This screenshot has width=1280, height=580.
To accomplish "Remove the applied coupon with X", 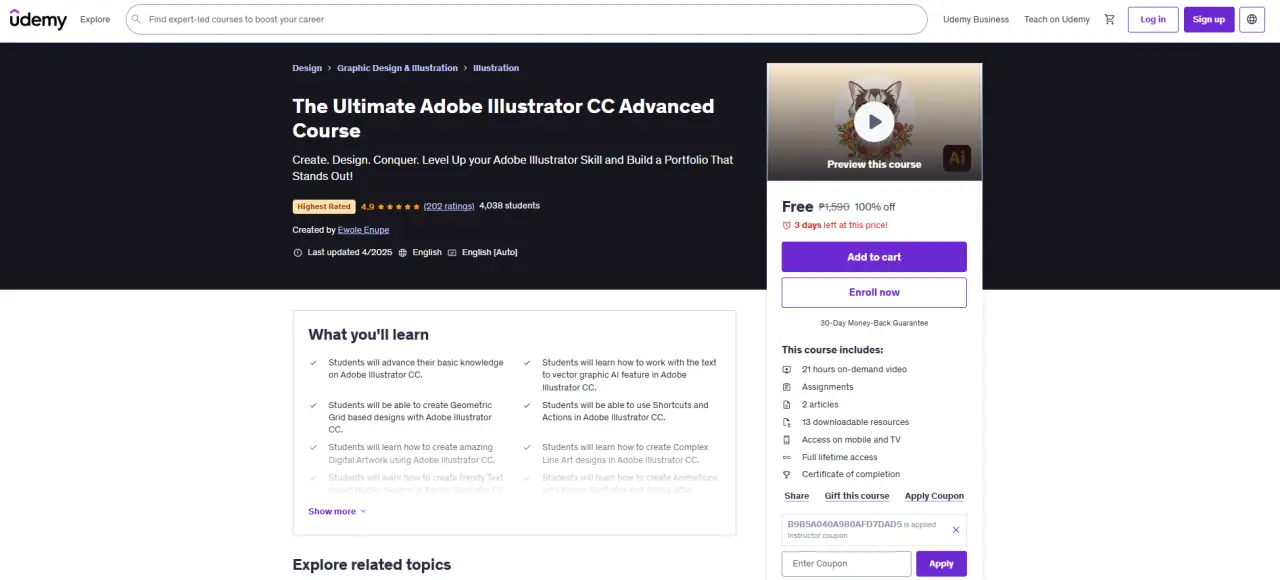I will pos(955,530).
